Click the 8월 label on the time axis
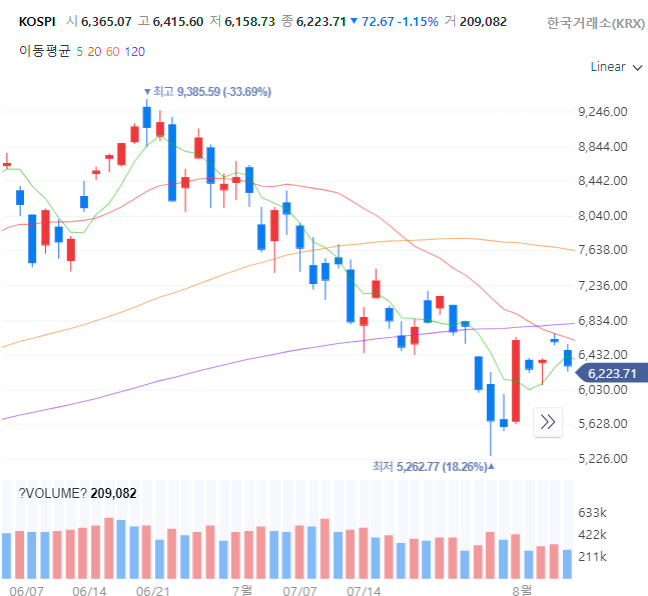Viewport: 648px width, 596px height. click(522, 591)
